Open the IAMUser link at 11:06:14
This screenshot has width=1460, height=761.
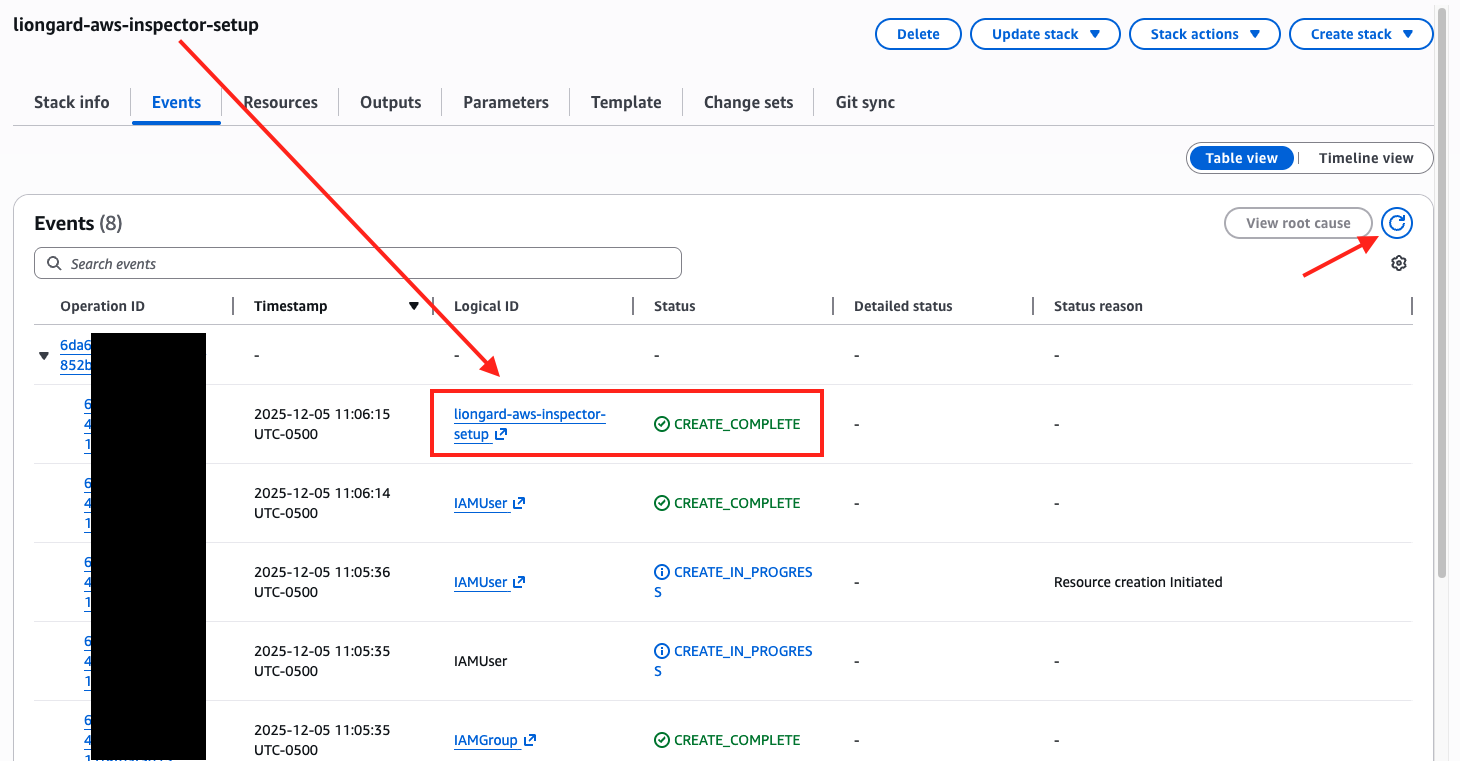pos(489,503)
